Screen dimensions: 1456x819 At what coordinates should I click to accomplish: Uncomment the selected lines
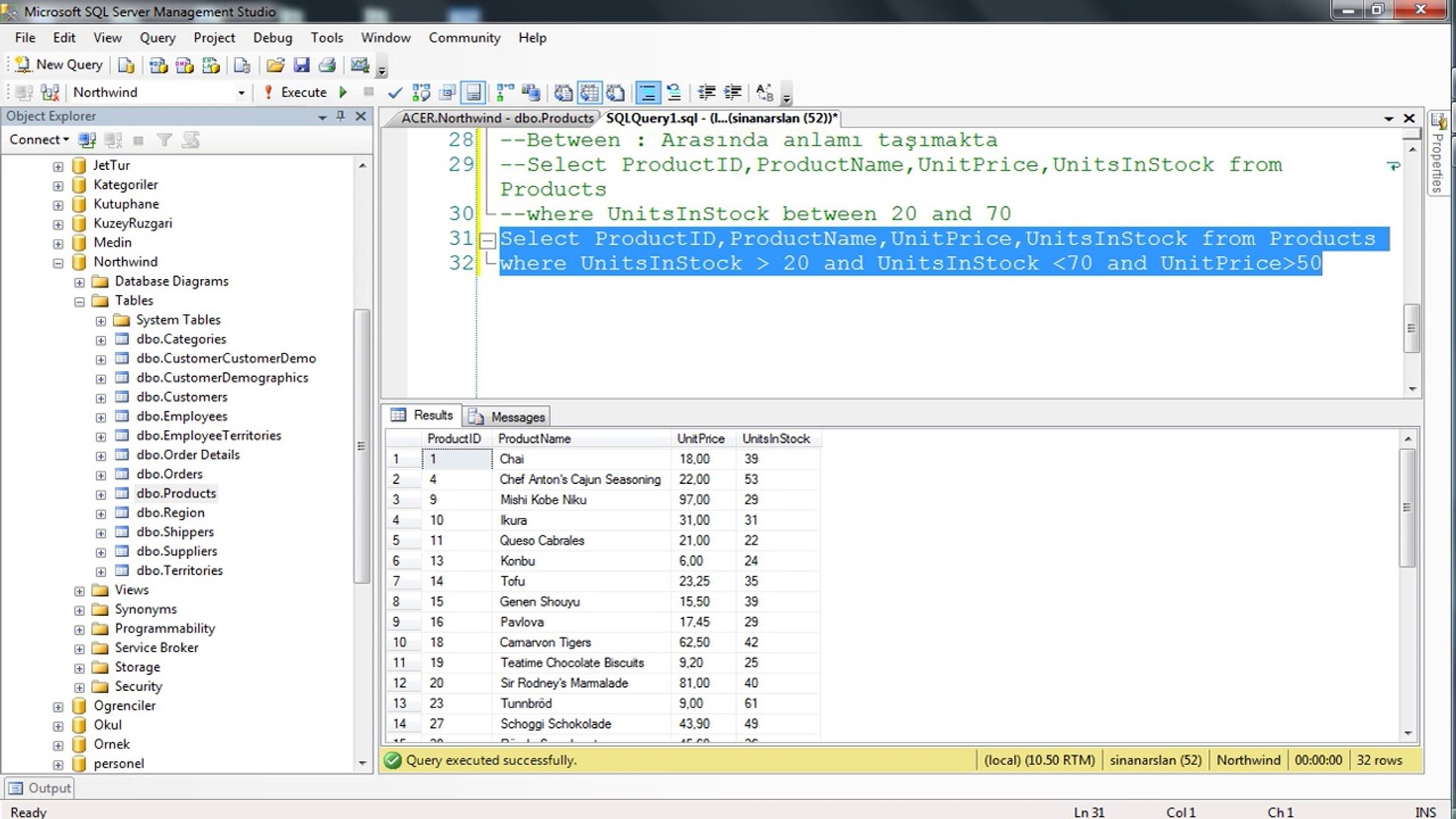673,93
